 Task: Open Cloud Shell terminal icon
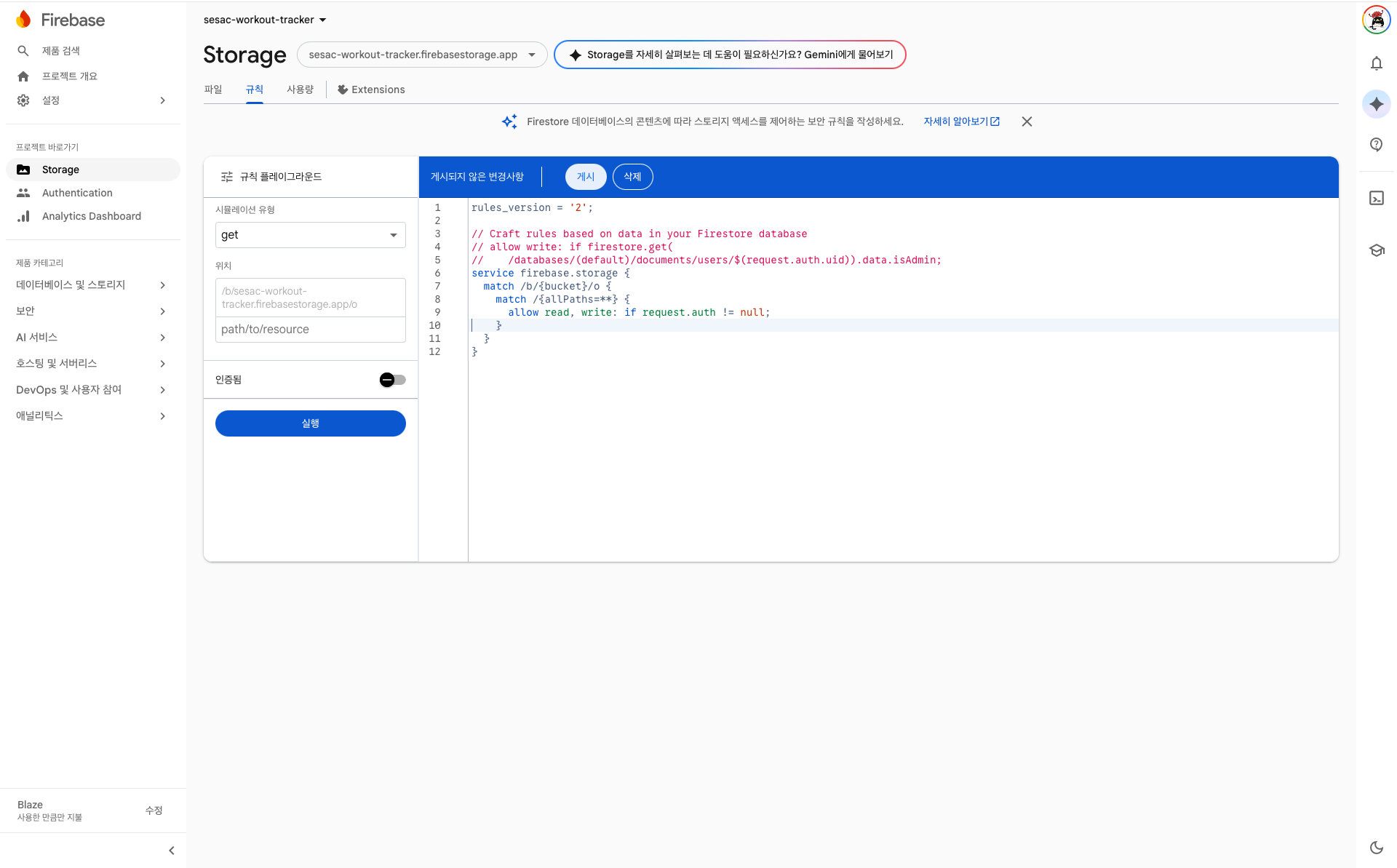(1377, 198)
